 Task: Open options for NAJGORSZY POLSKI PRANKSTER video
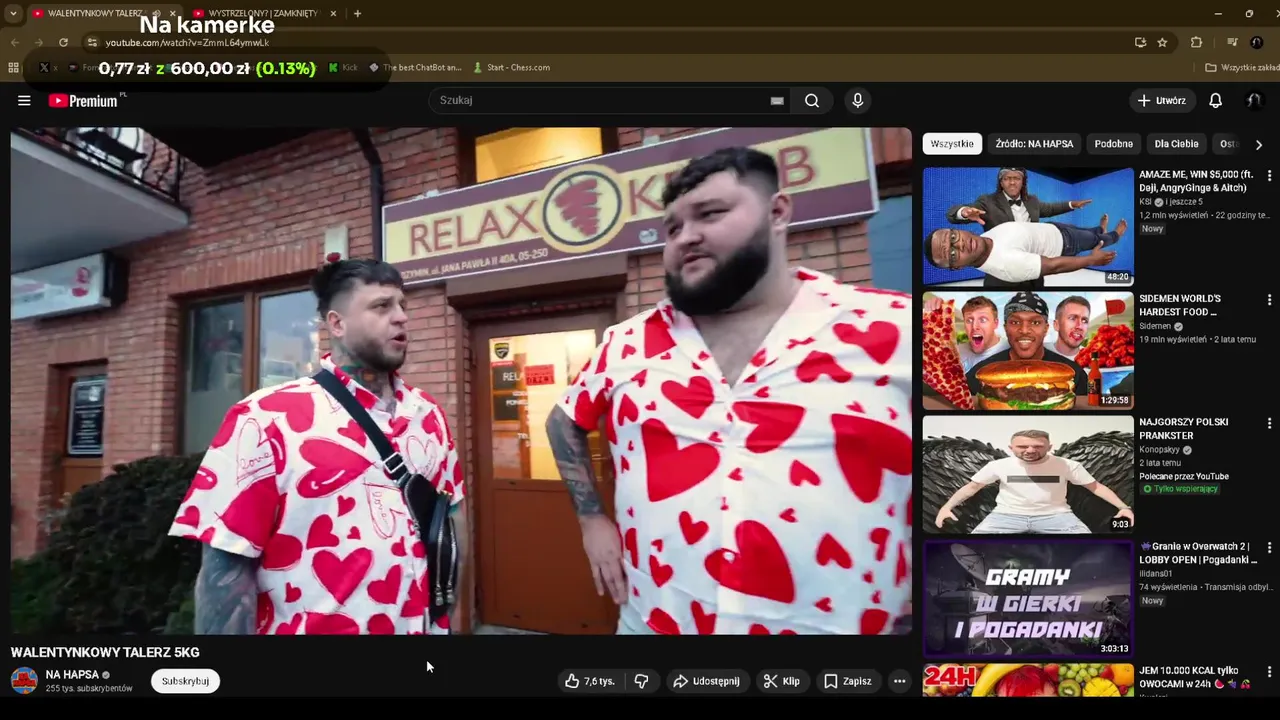[x=1269, y=423]
